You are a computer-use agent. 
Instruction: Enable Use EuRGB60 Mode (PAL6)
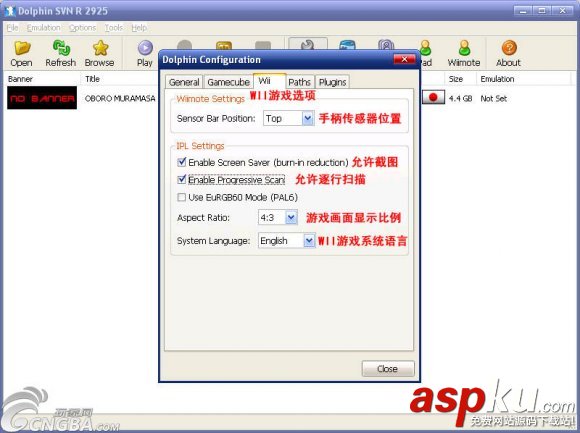coord(182,197)
